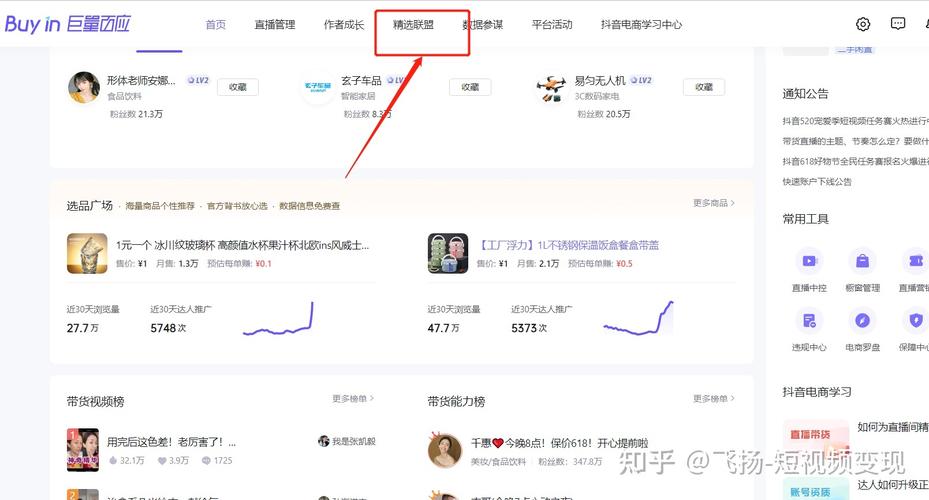The image size is (929, 500).
Task: Open the settings gear icon
Action: [x=863, y=24]
